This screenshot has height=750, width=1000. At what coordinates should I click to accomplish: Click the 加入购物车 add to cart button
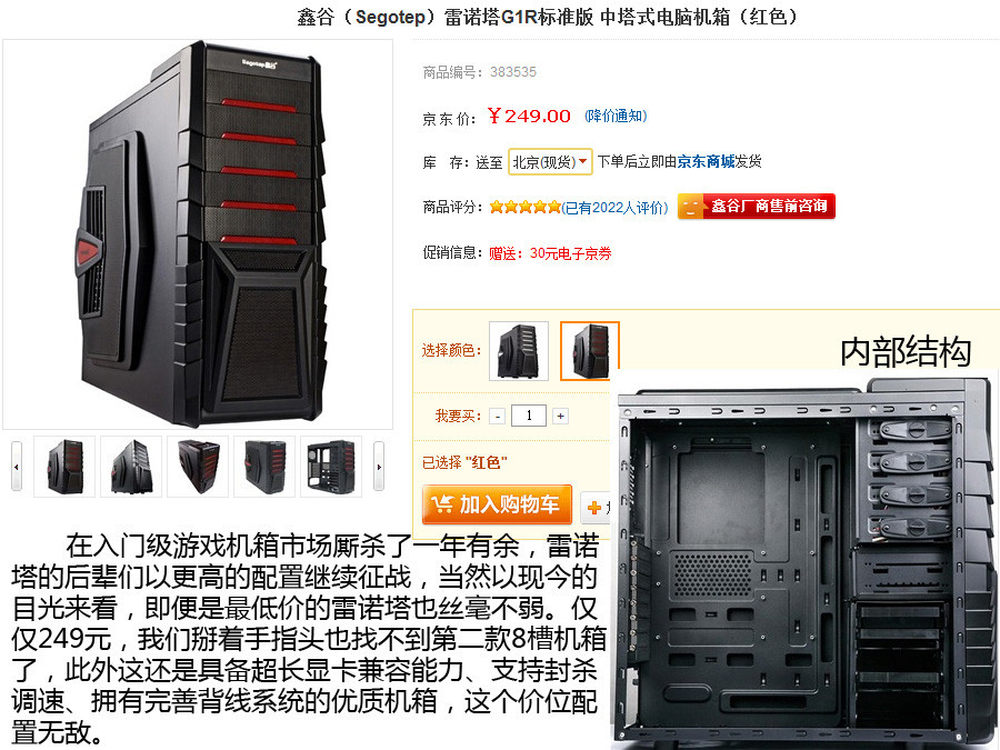[x=497, y=504]
